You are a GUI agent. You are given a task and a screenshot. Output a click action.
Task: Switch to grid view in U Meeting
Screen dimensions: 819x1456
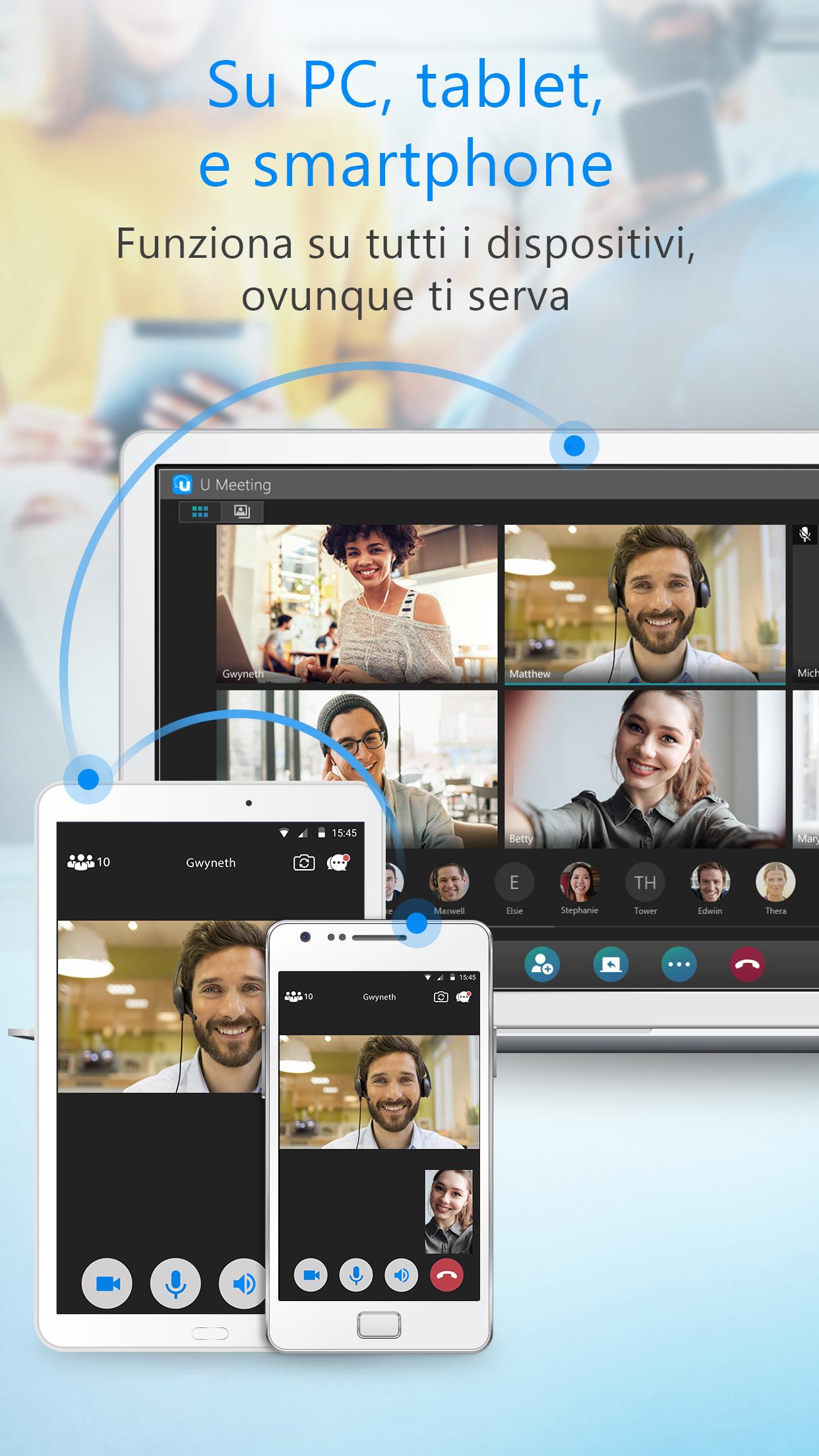point(200,512)
